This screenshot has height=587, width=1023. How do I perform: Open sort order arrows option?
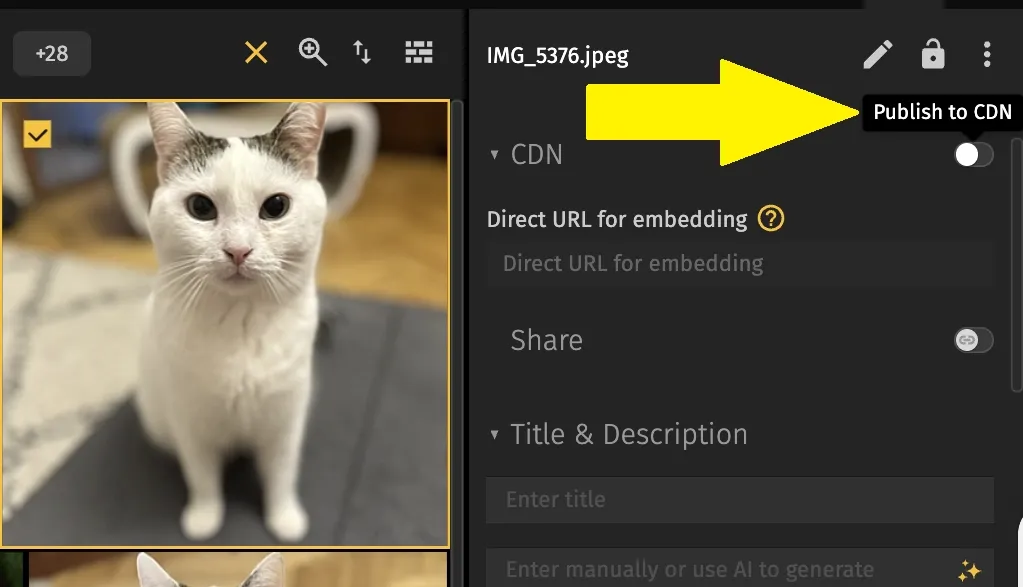(362, 52)
